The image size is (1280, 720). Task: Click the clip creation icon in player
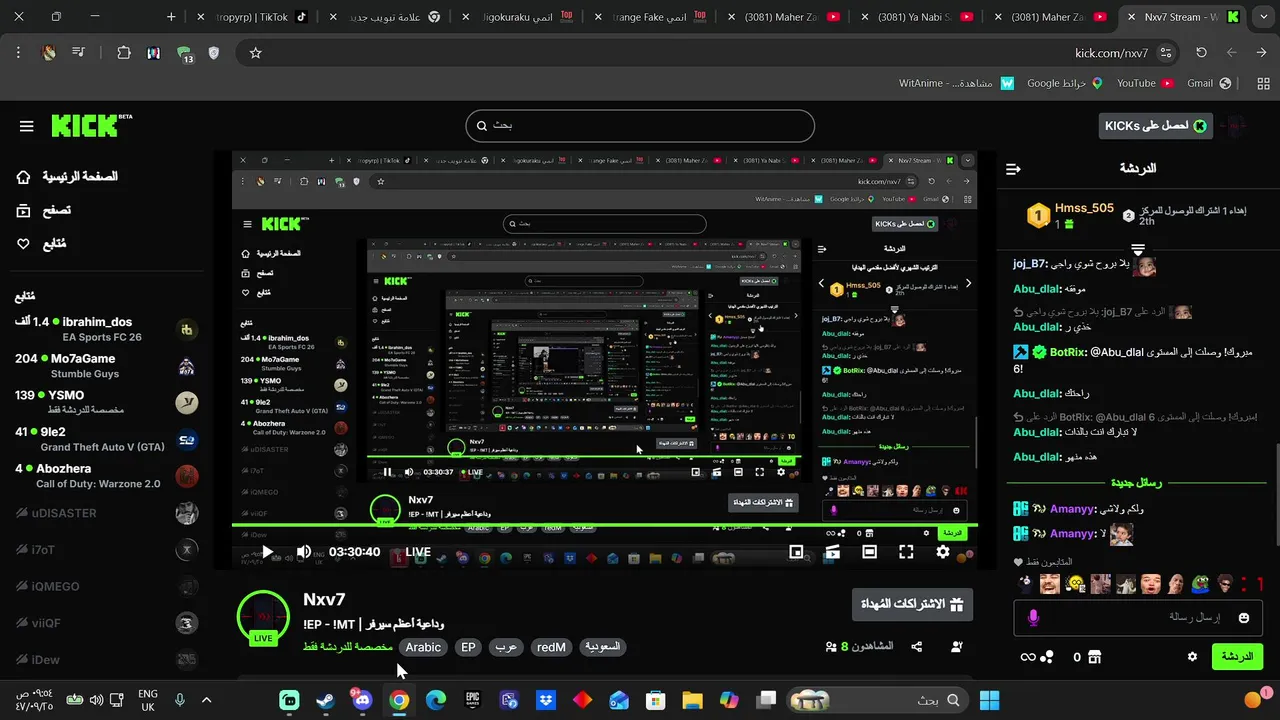pos(832,552)
